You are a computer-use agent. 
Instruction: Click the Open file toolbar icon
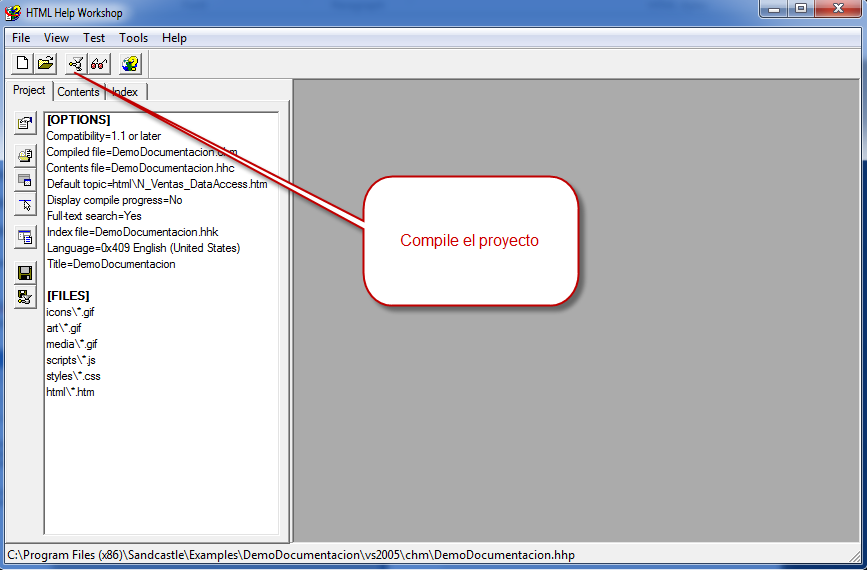(46, 64)
